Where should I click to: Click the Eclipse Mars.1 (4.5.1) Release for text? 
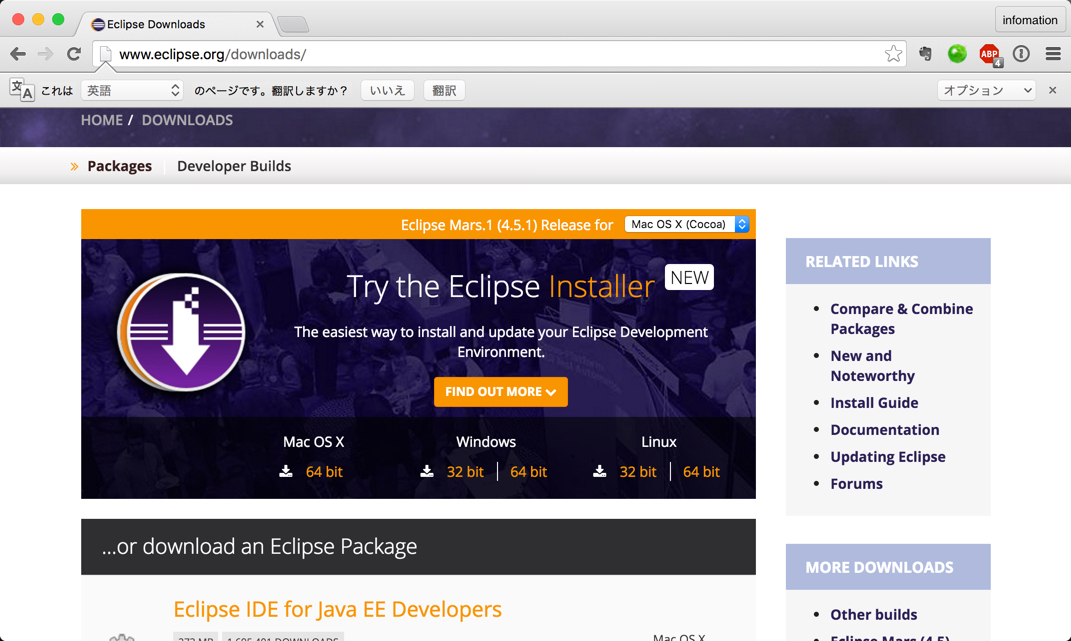click(507, 225)
